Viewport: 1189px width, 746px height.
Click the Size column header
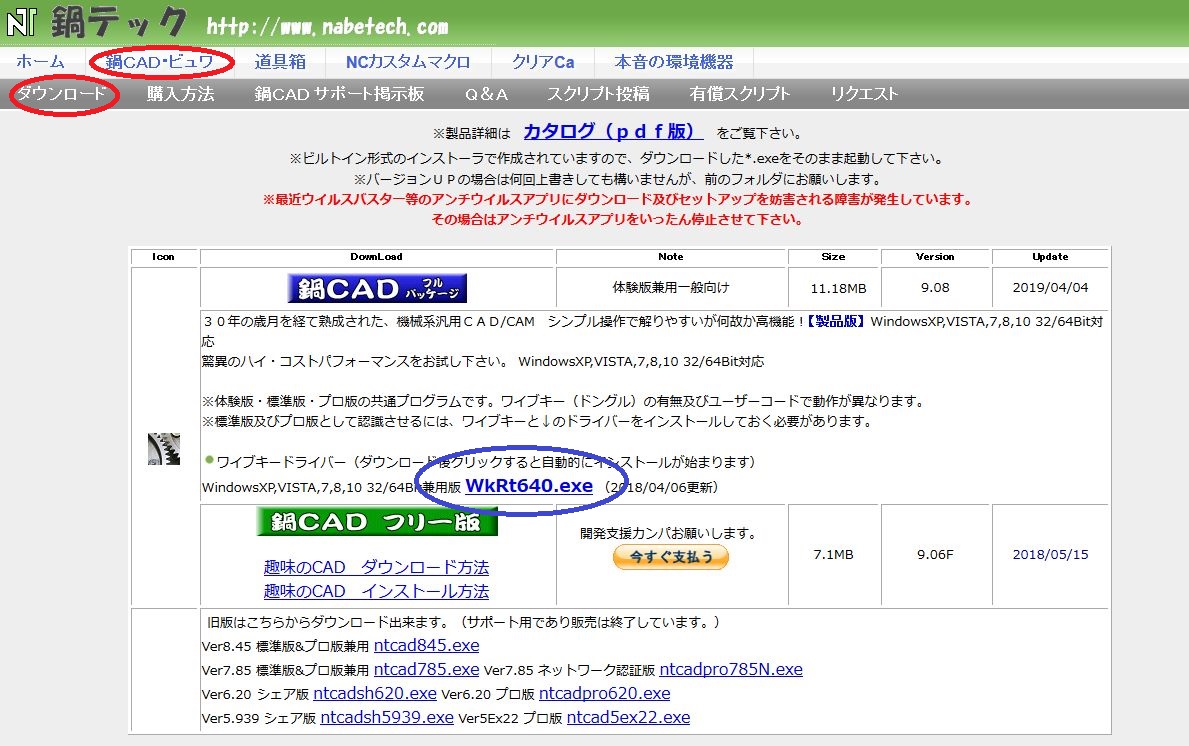[x=833, y=257]
